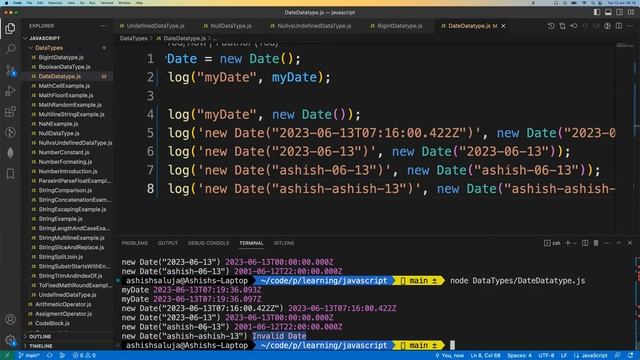Open terminal panel More Actions ellipsis
This screenshot has width=640, height=360.
(607, 243)
